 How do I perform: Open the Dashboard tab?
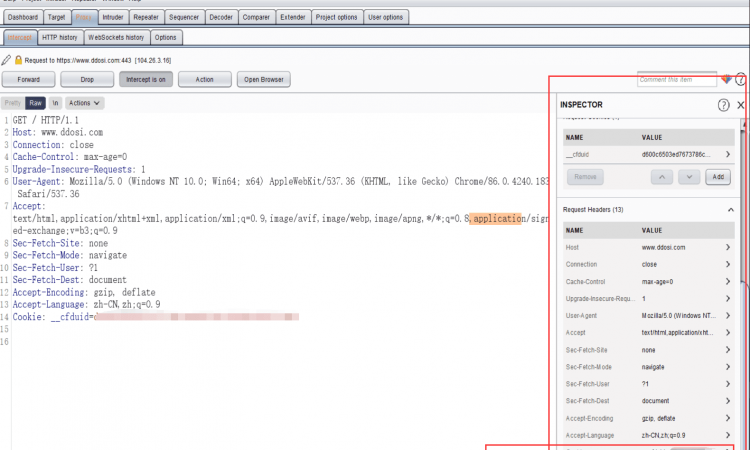click(22, 17)
